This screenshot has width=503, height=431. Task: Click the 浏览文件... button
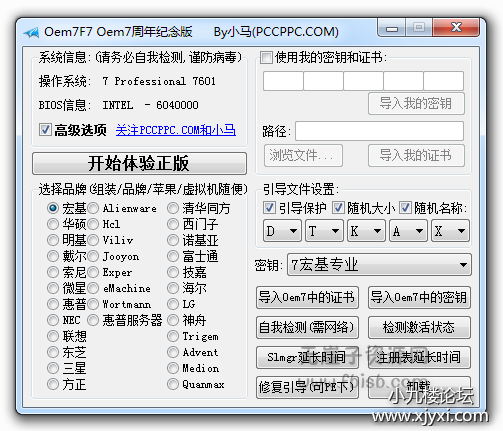click(303, 155)
